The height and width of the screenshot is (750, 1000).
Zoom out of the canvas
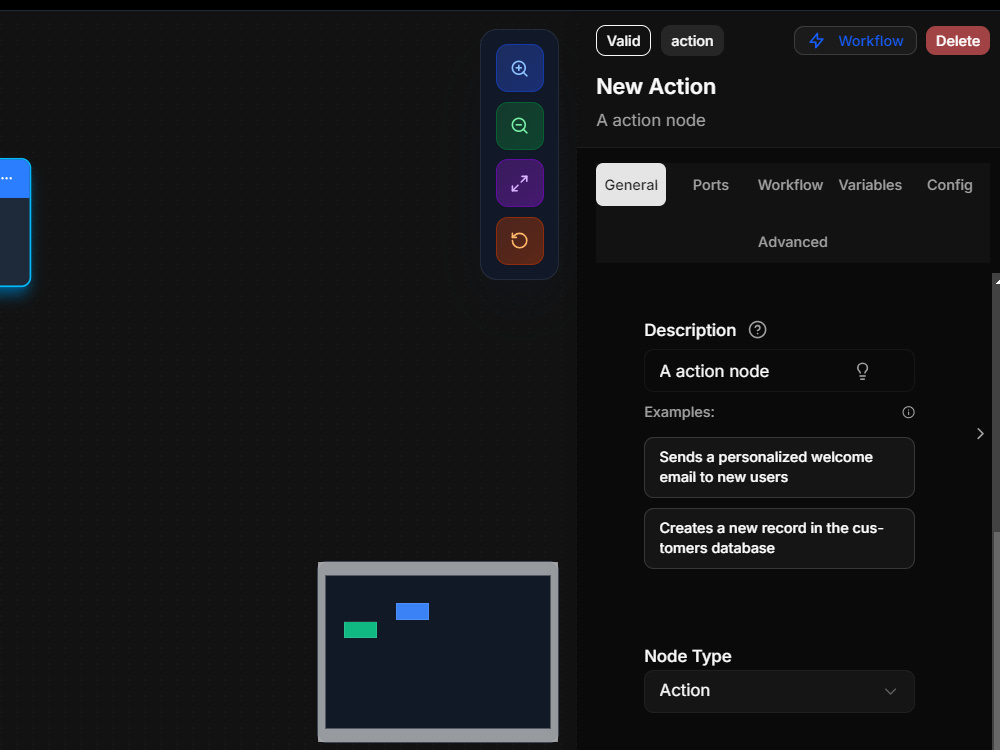(519, 126)
